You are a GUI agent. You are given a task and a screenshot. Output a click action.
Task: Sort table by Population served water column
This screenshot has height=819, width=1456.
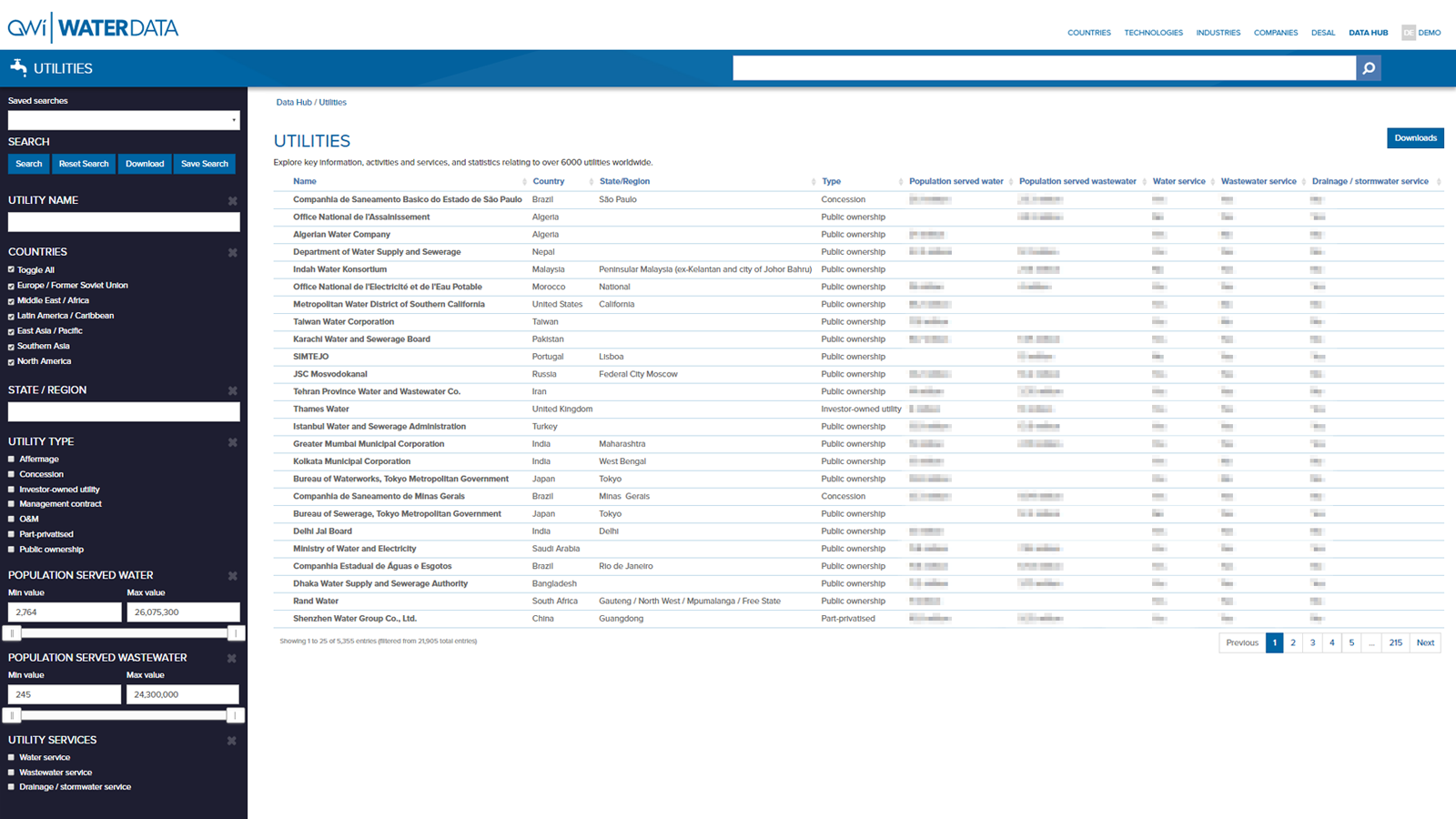pos(955,181)
